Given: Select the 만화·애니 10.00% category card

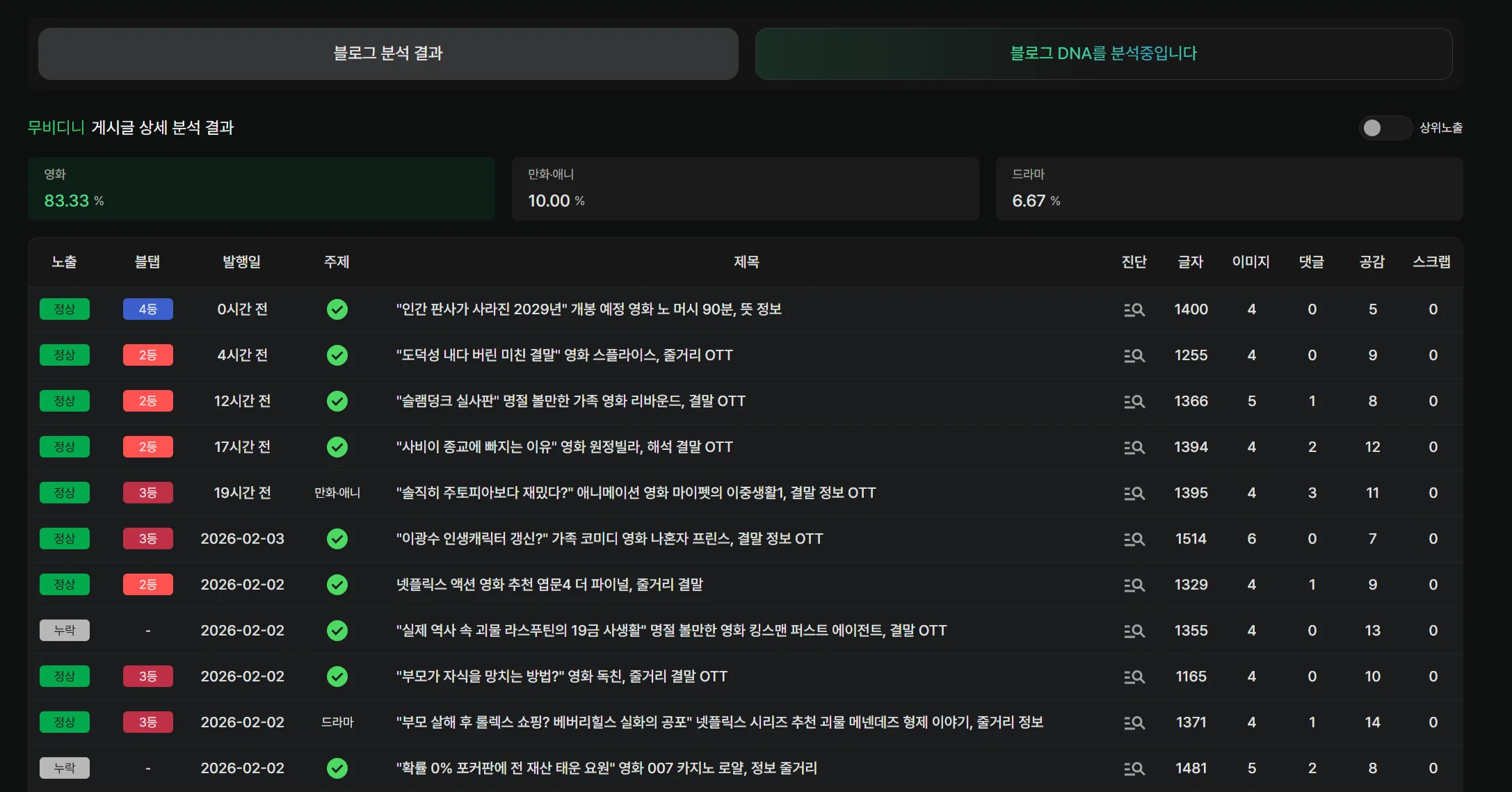Looking at the screenshot, I should (x=745, y=188).
